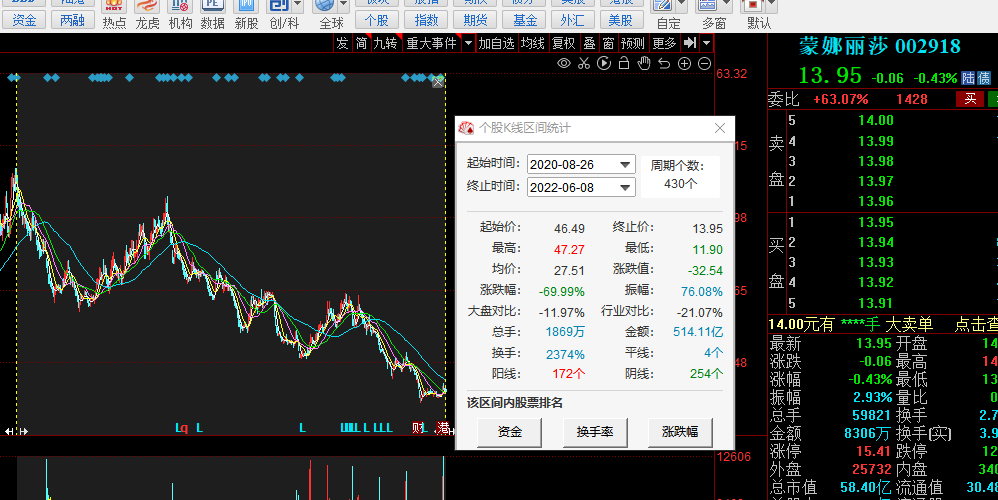Viewport: 998px width, 500px height.
Task: Close the K线区间统计 dialog with X
Action: [x=720, y=128]
